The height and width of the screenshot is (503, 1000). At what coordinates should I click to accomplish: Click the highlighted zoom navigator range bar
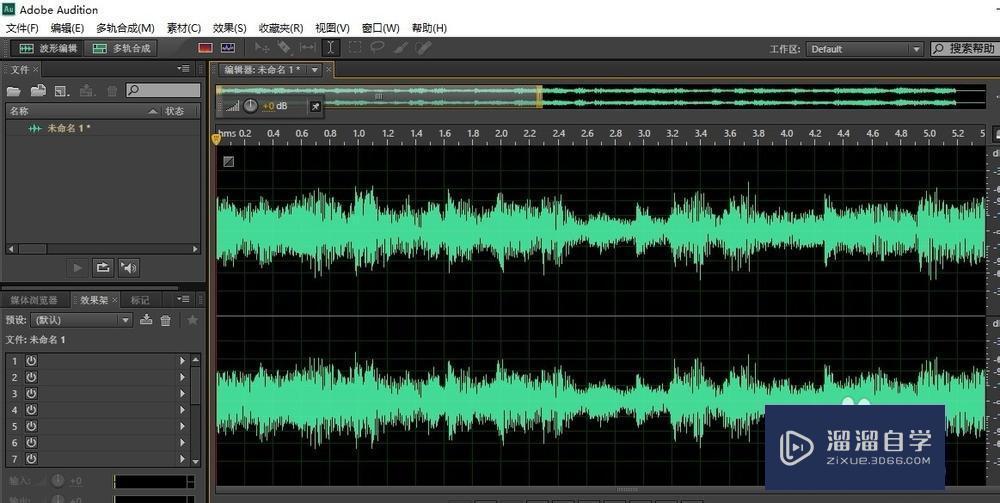pos(379,96)
